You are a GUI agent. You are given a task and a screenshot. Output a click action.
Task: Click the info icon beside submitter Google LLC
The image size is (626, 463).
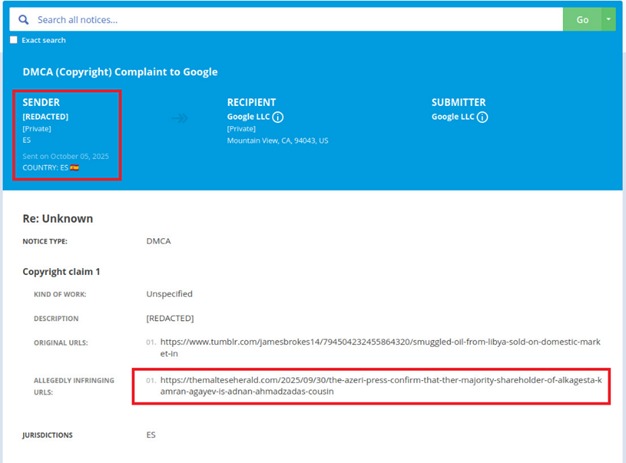[482, 117]
